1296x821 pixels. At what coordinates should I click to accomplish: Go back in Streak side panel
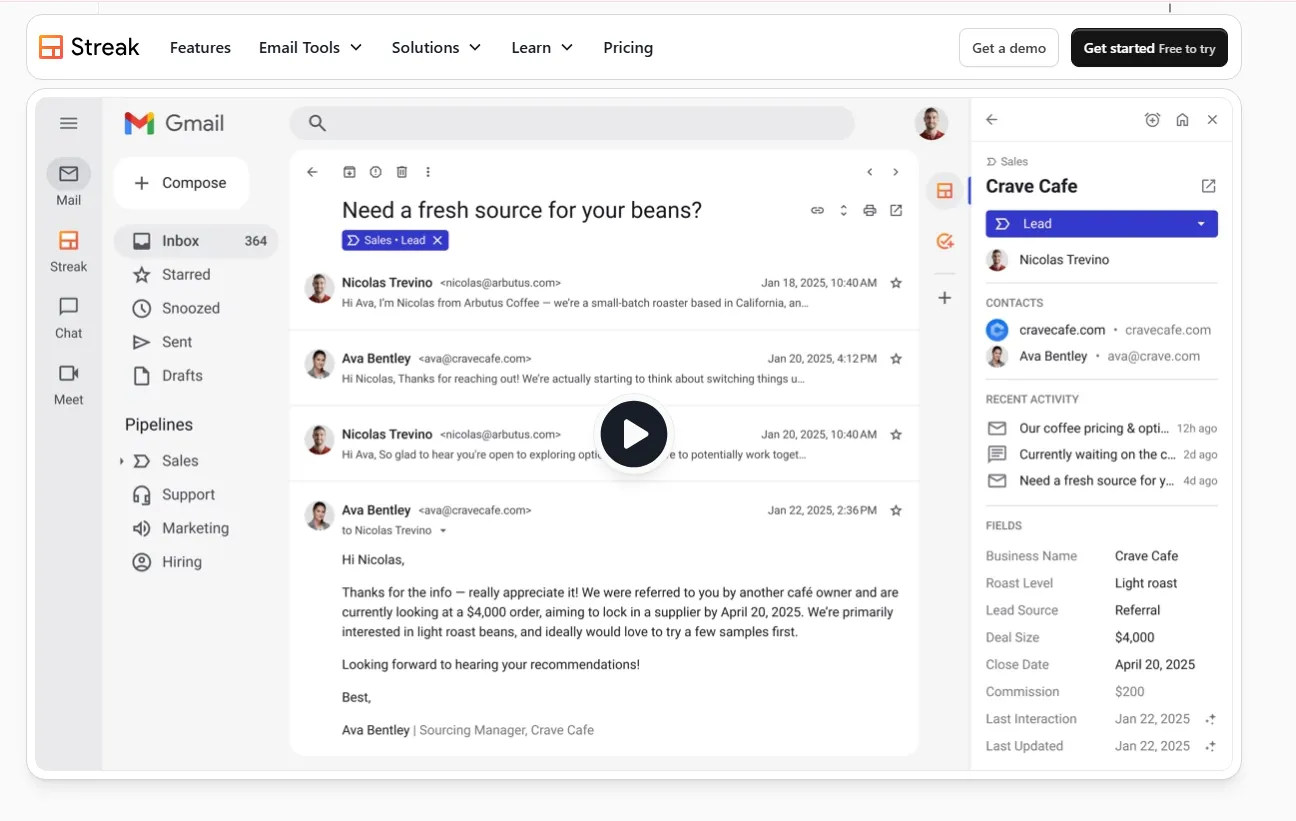[x=992, y=120]
